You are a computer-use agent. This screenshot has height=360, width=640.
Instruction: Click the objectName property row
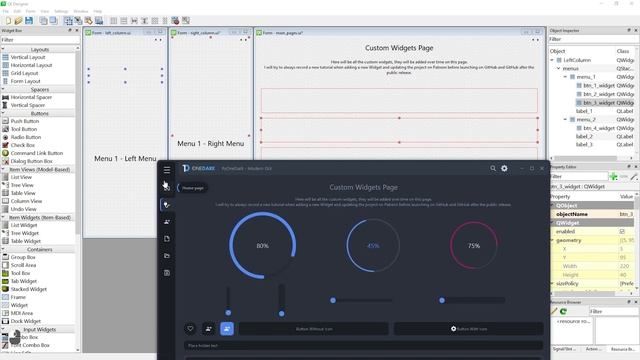click(593, 214)
